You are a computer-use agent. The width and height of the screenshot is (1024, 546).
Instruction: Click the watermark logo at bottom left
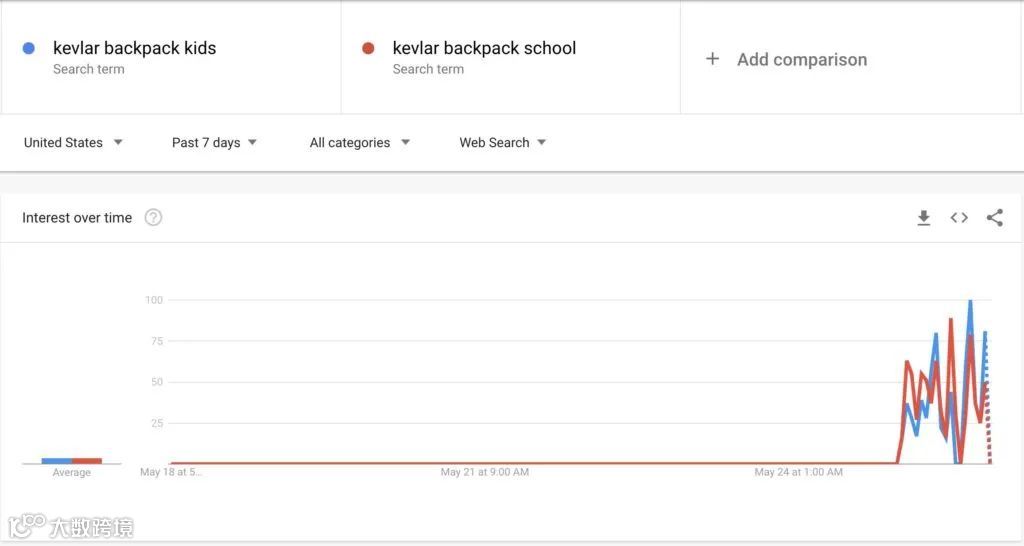(x=71, y=526)
